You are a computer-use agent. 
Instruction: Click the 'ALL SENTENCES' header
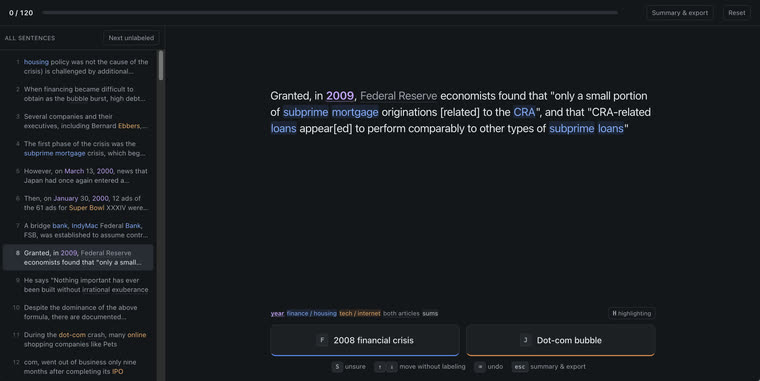(30, 38)
